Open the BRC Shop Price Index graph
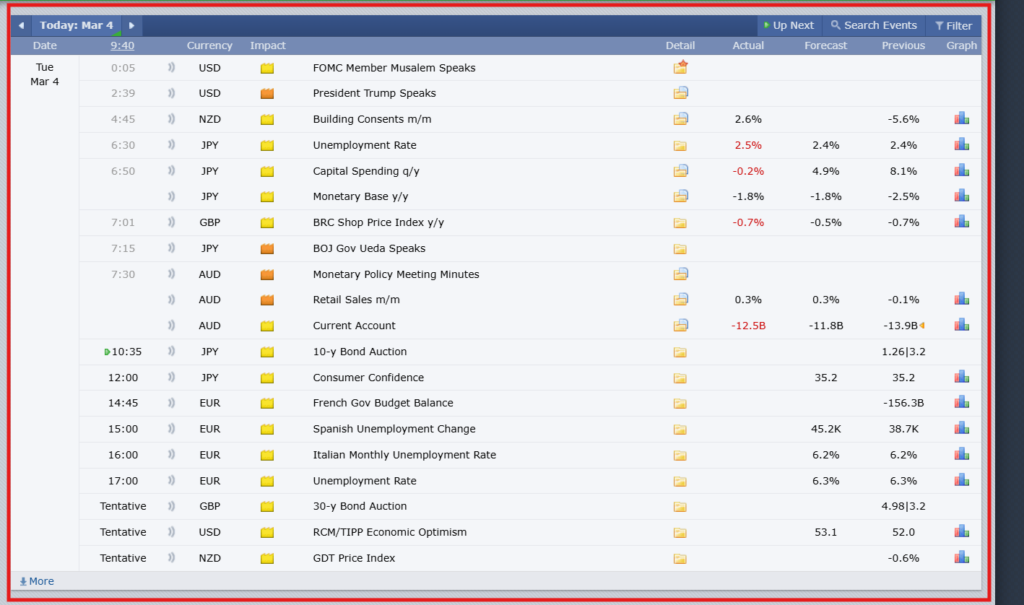This screenshot has height=605, width=1024. tap(961, 222)
